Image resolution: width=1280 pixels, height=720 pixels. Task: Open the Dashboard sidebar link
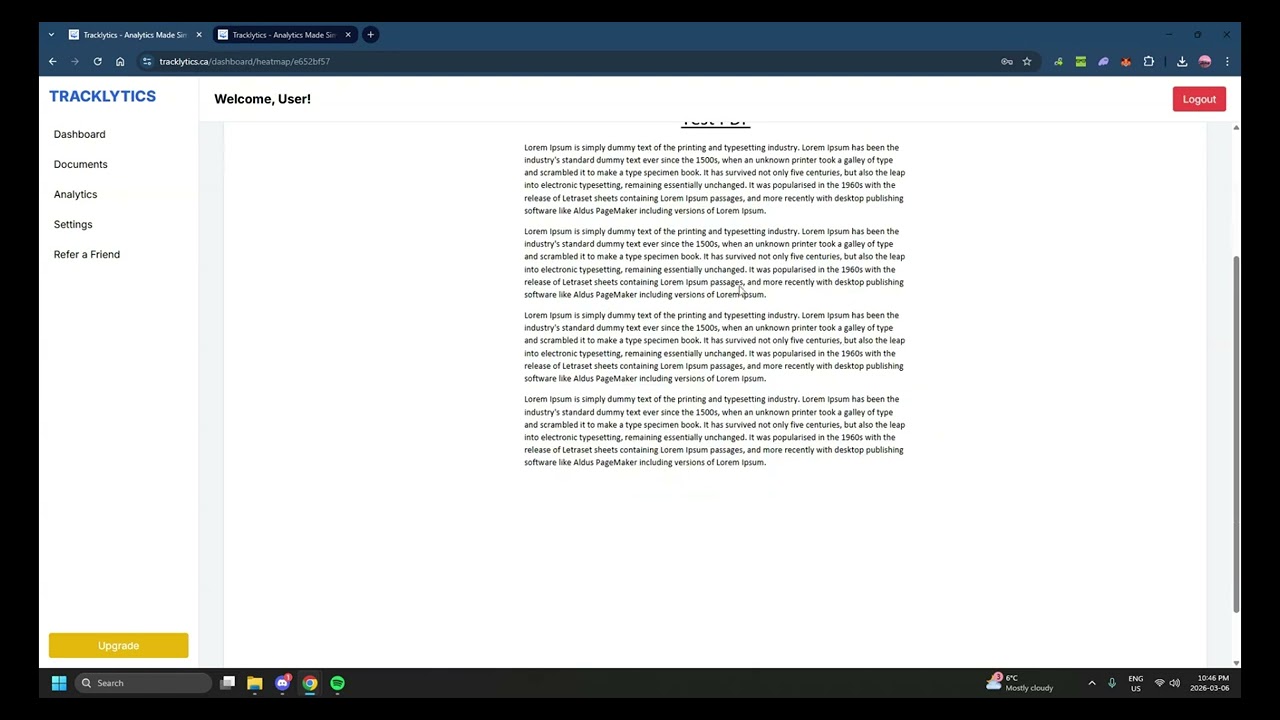[79, 134]
